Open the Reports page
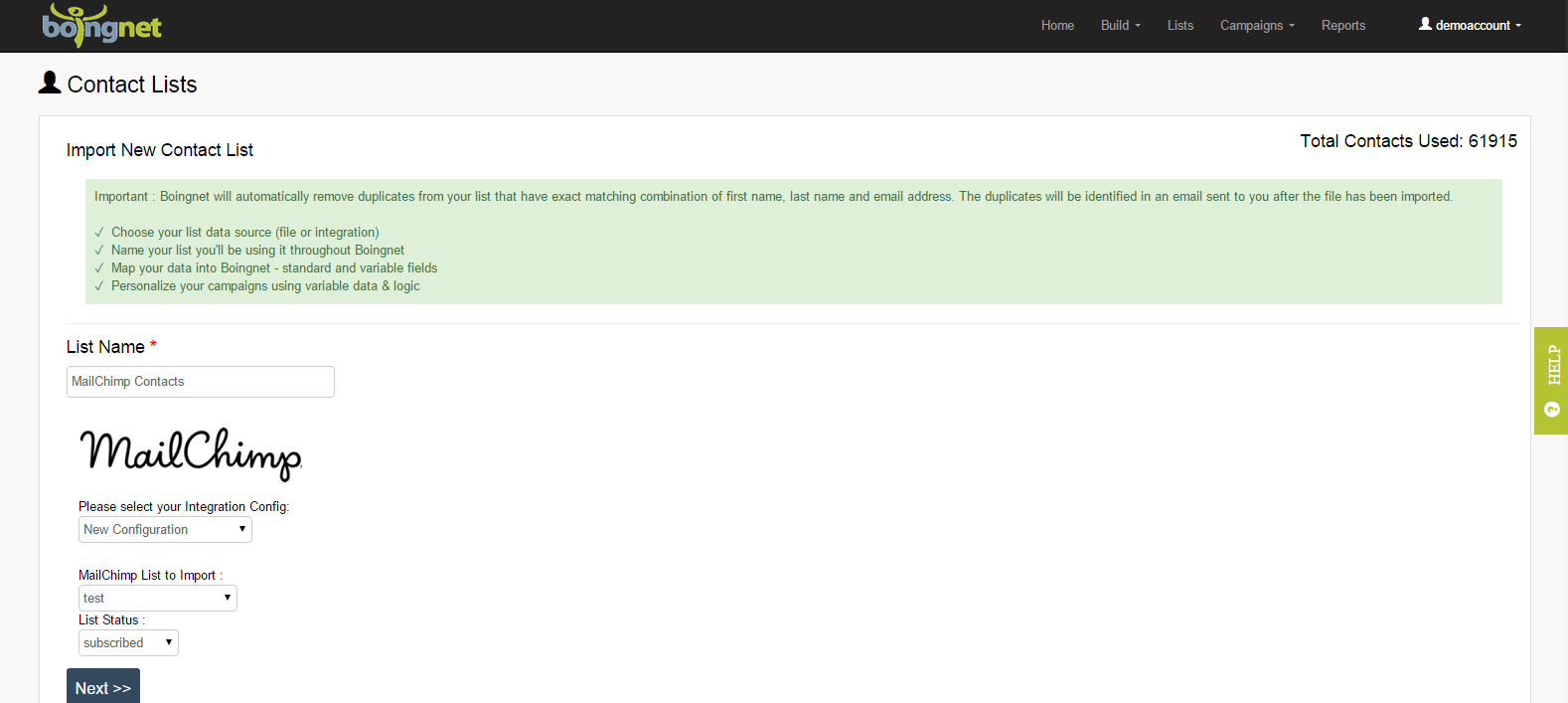Image resolution: width=1568 pixels, height=703 pixels. click(x=1343, y=26)
